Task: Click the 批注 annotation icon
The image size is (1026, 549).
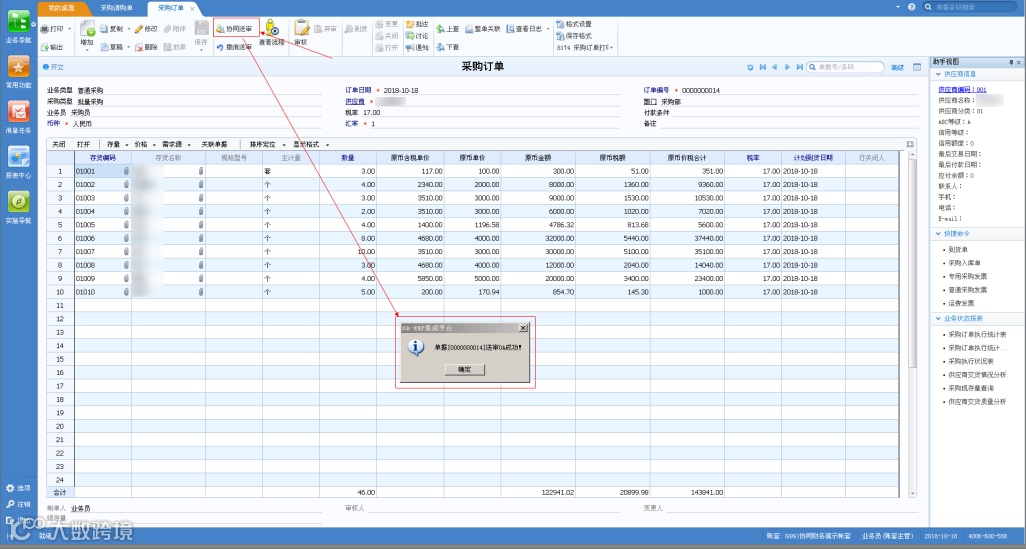Action: 410,24
